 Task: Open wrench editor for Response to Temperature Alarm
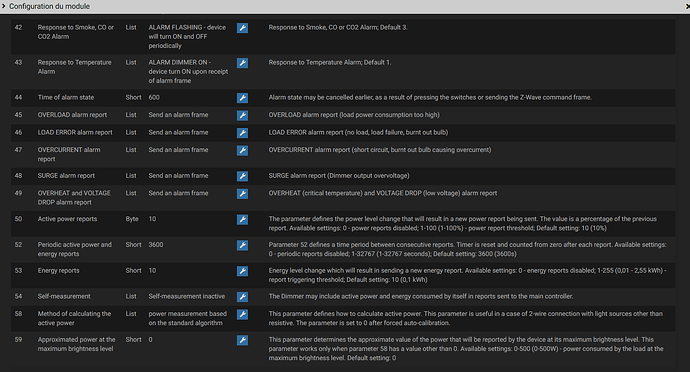point(242,63)
